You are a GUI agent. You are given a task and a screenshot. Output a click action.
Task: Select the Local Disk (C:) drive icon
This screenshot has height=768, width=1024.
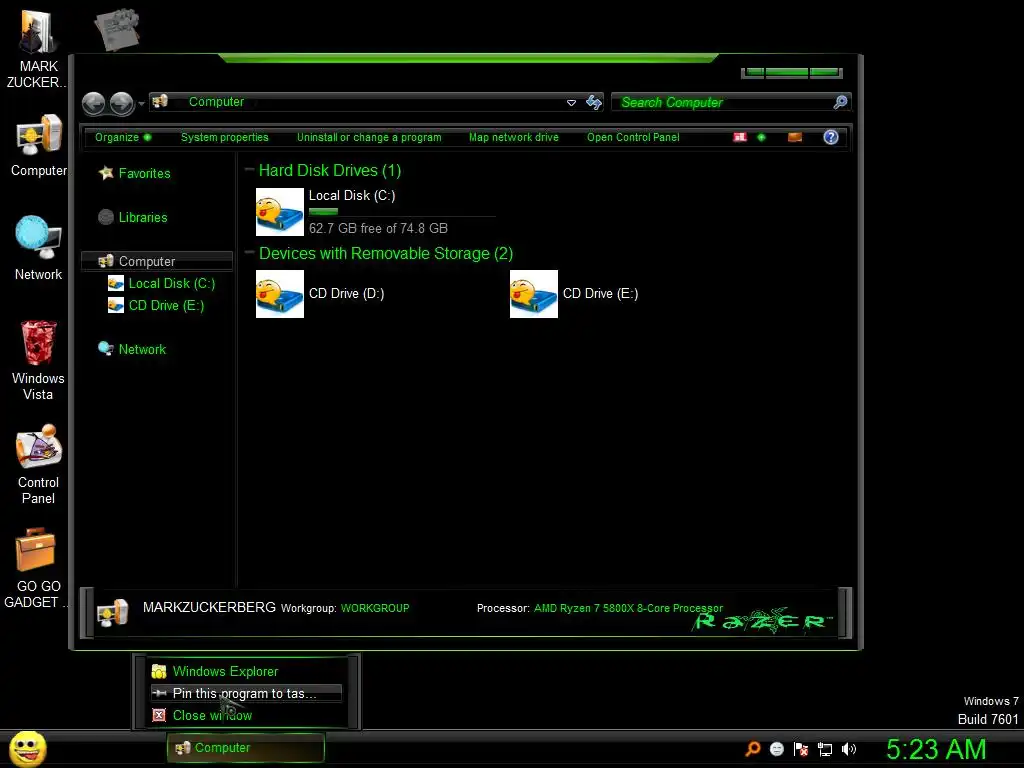tap(280, 212)
